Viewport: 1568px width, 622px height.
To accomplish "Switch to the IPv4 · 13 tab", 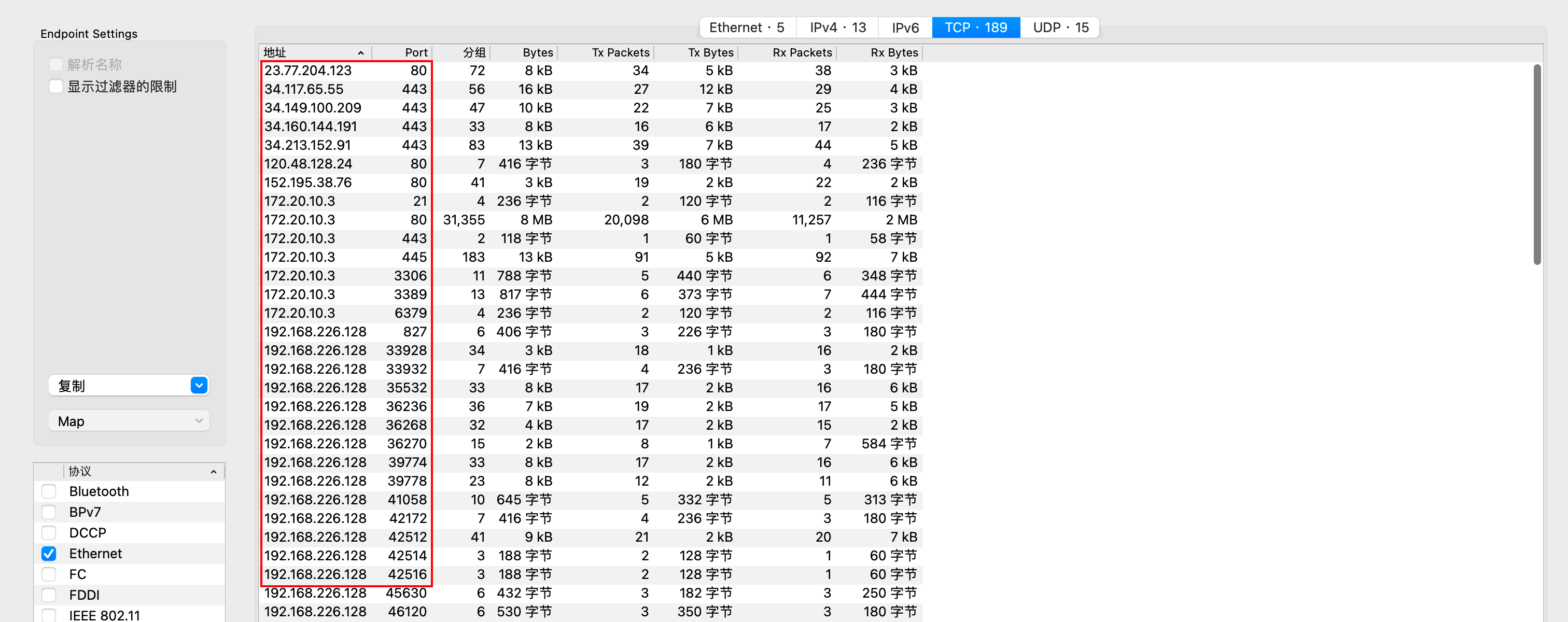I will [x=837, y=27].
